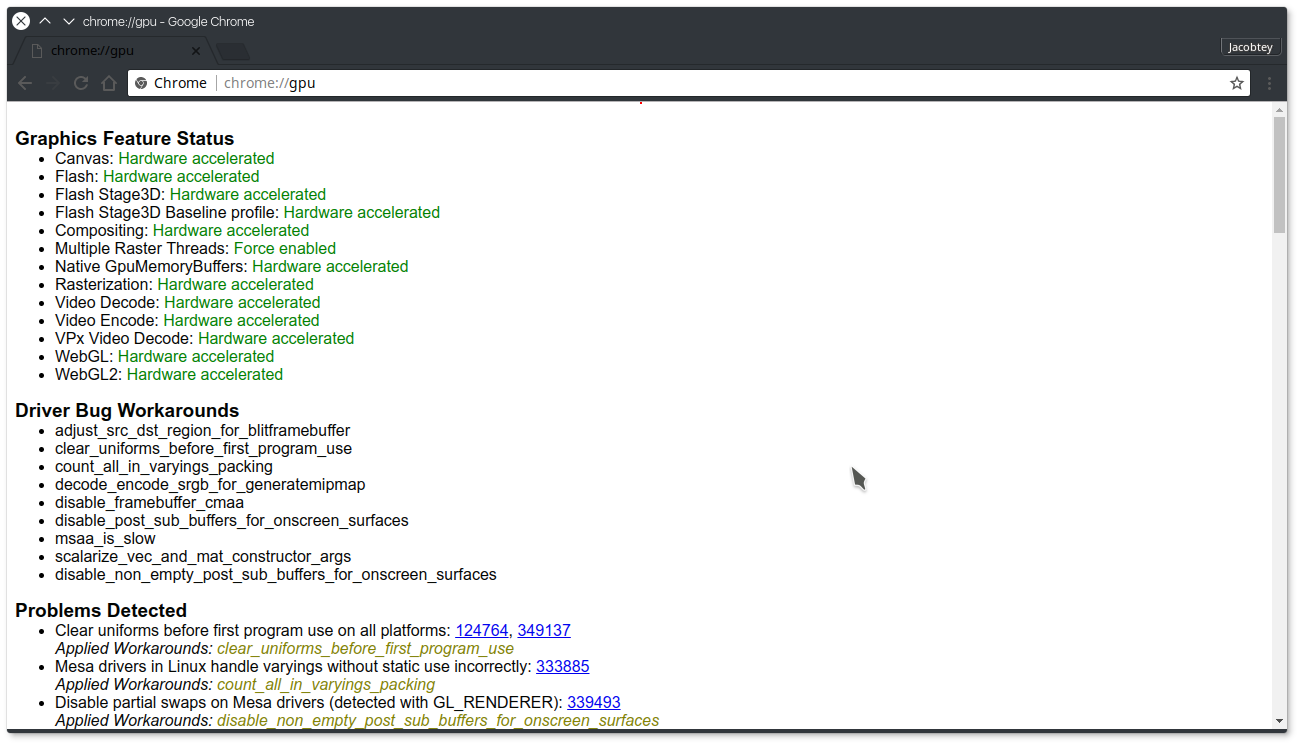
Task: Close the chrome://gpu tab
Action: pyautogui.click(x=196, y=51)
